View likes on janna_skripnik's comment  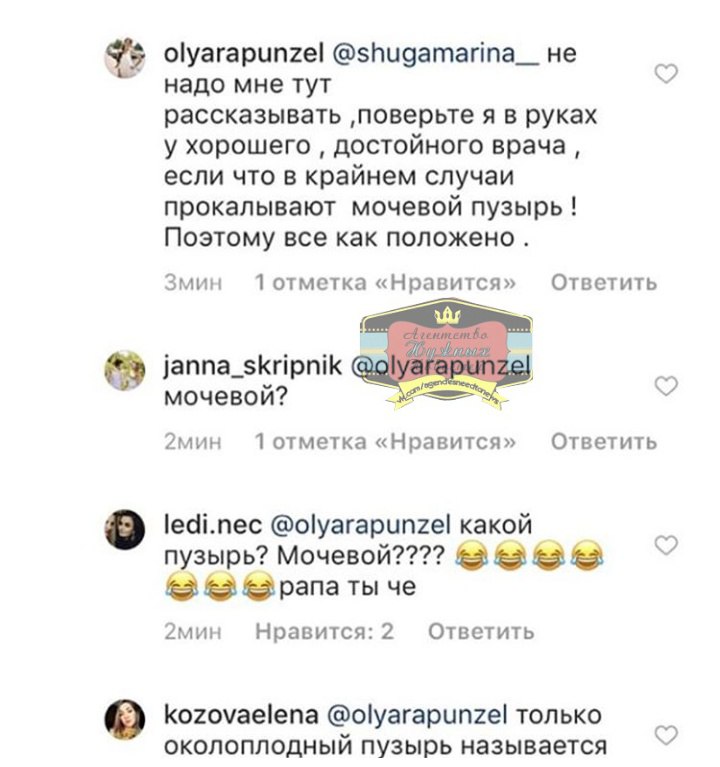pyautogui.click(x=385, y=441)
